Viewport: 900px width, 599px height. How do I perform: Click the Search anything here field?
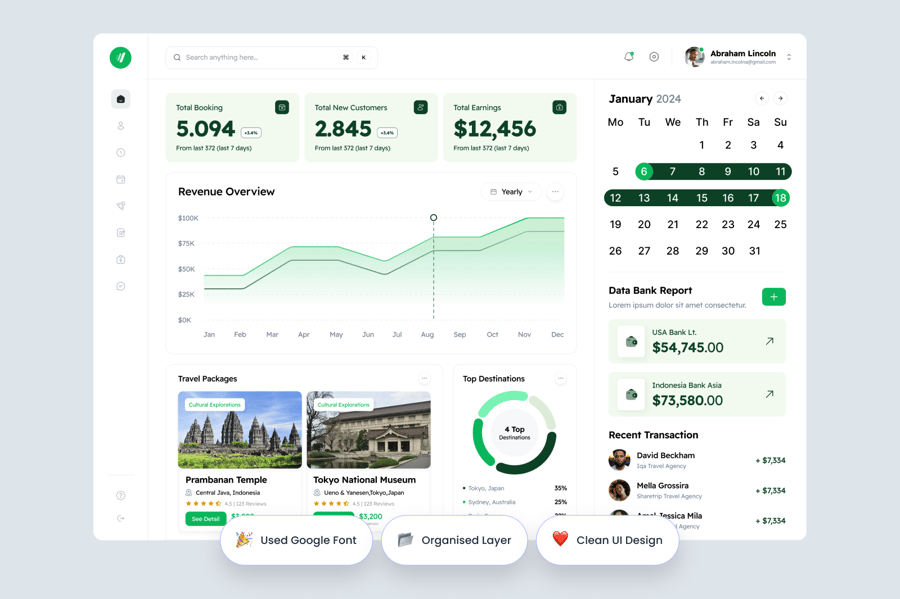255,58
